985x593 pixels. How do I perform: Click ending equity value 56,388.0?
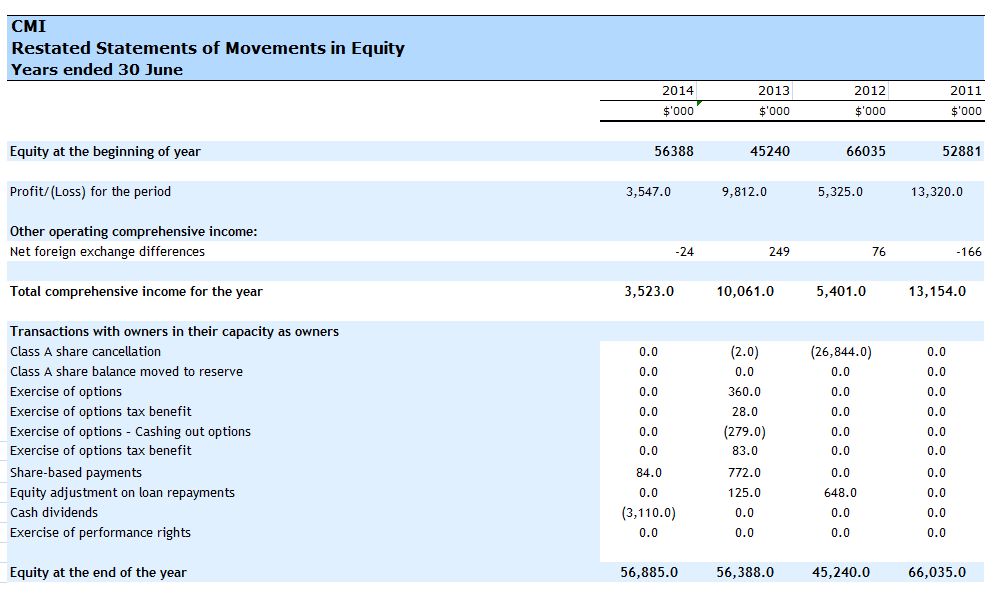745,572
